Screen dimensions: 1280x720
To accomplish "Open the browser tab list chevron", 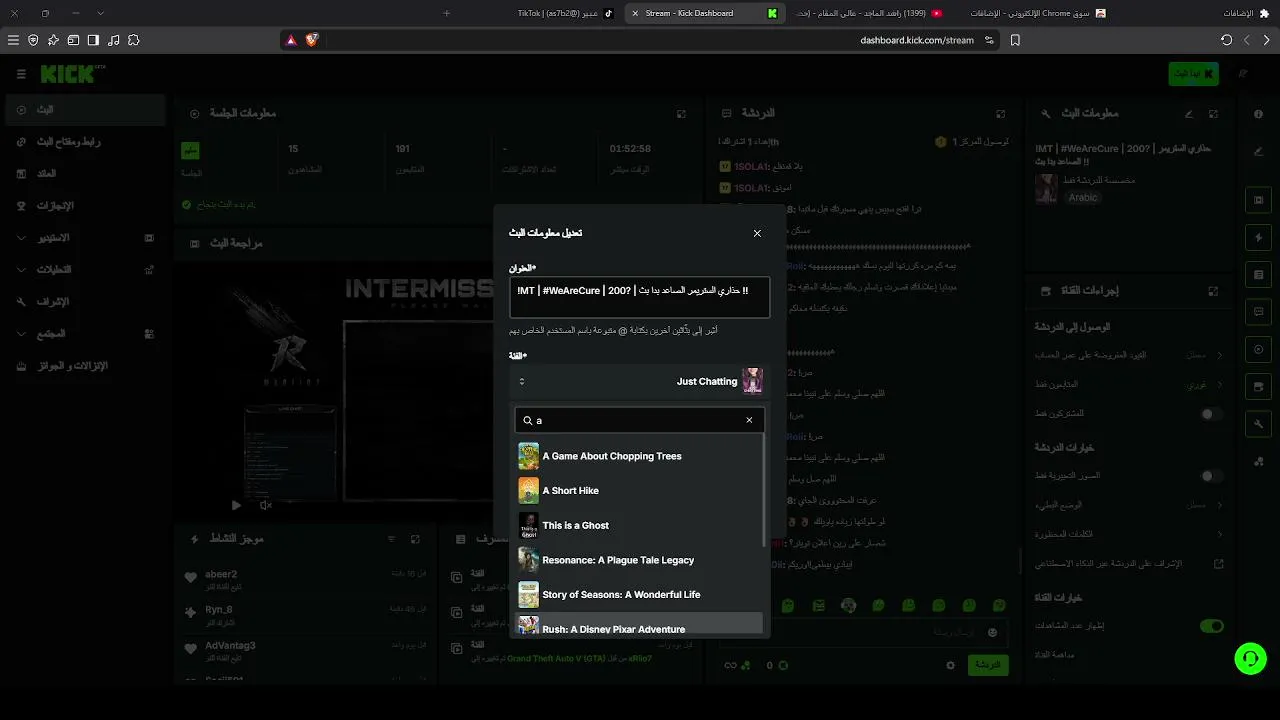I will [100, 13].
